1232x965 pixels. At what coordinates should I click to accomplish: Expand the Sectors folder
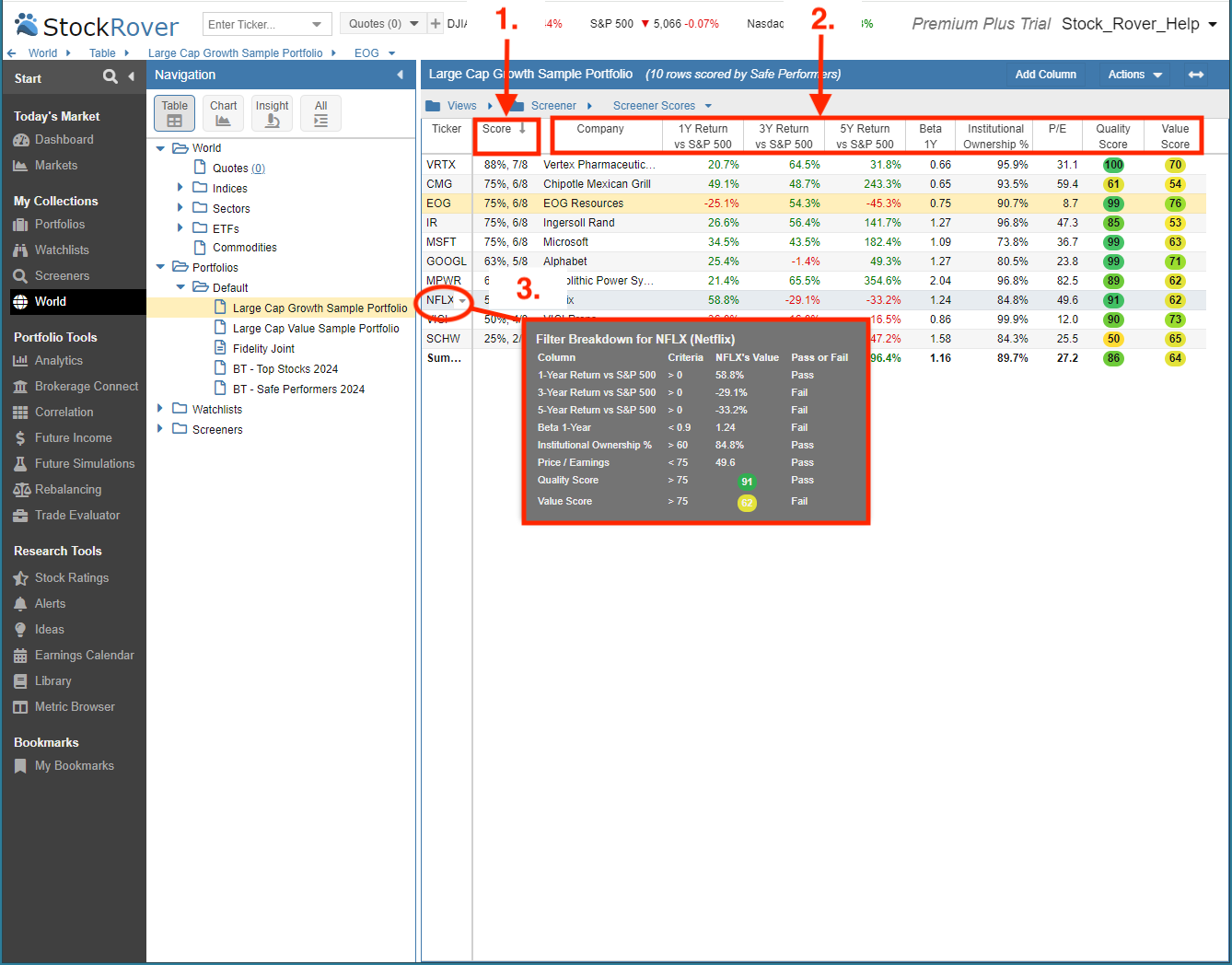[x=180, y=207]
